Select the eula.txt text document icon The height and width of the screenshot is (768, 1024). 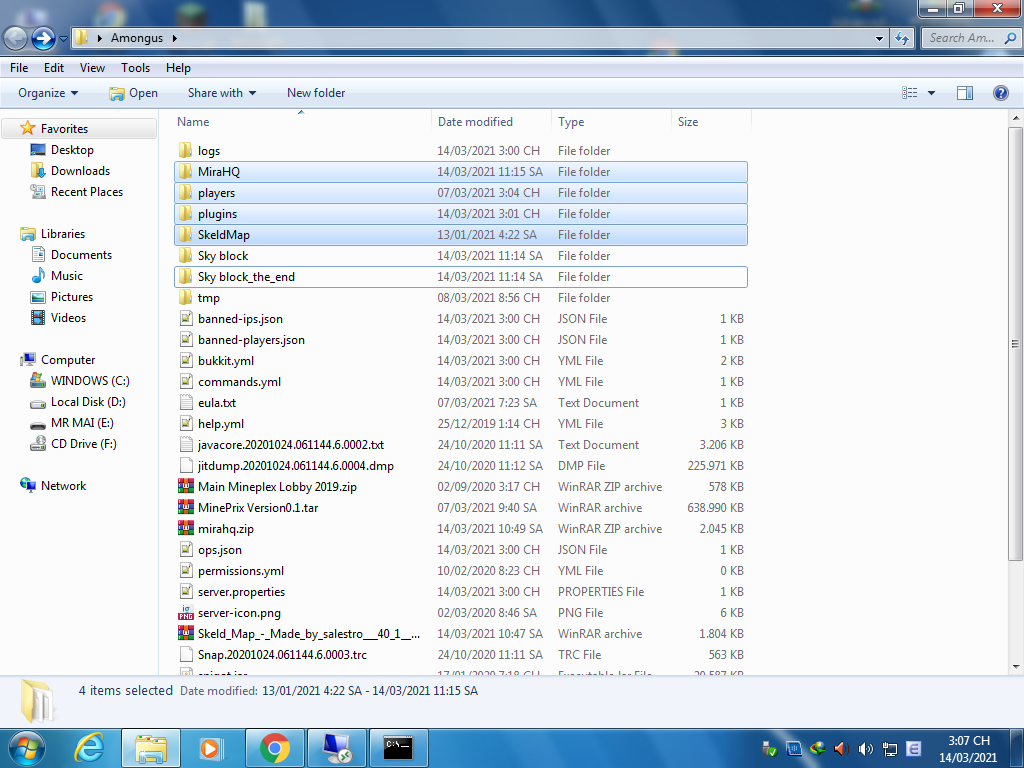[x=185, y=402]
